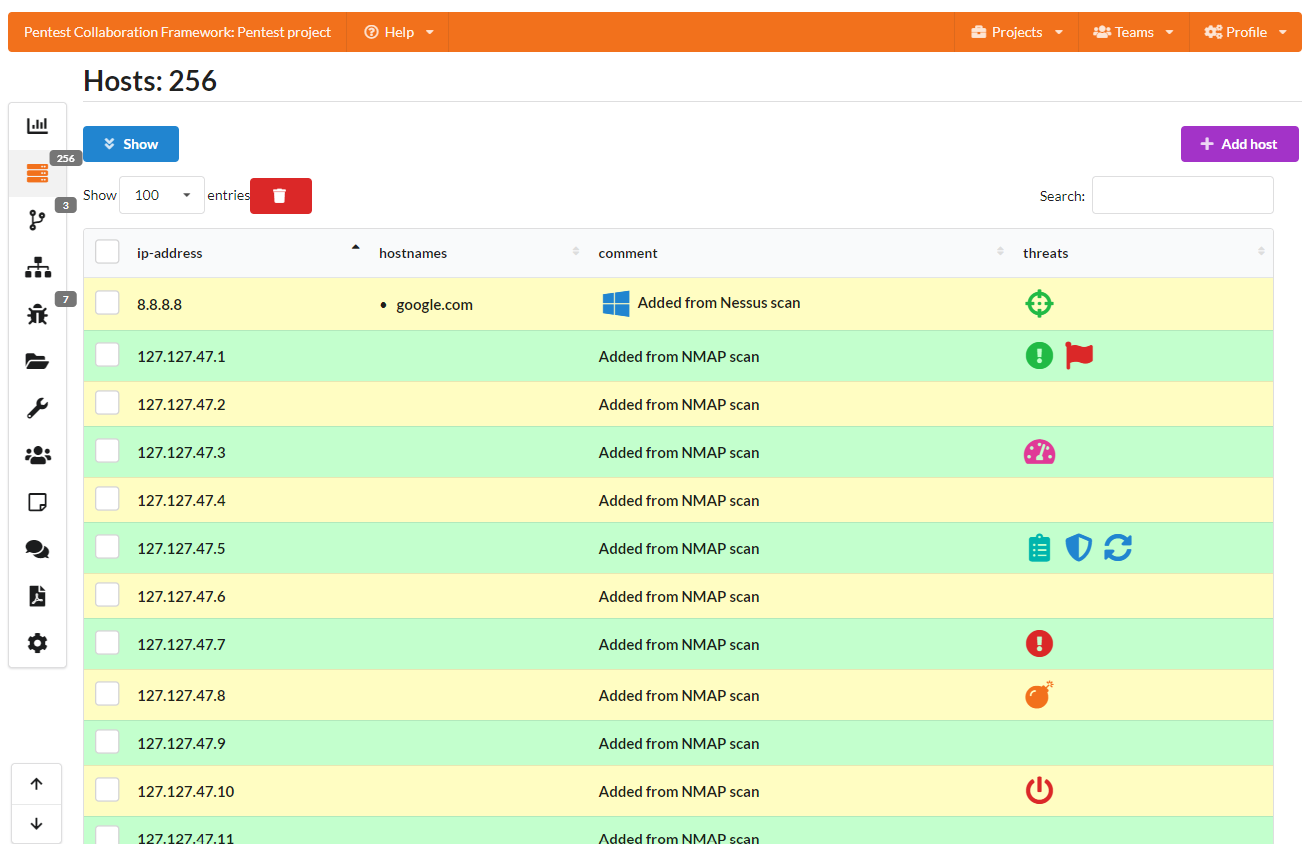Open the users group sidebar icon

coord(37,455)
